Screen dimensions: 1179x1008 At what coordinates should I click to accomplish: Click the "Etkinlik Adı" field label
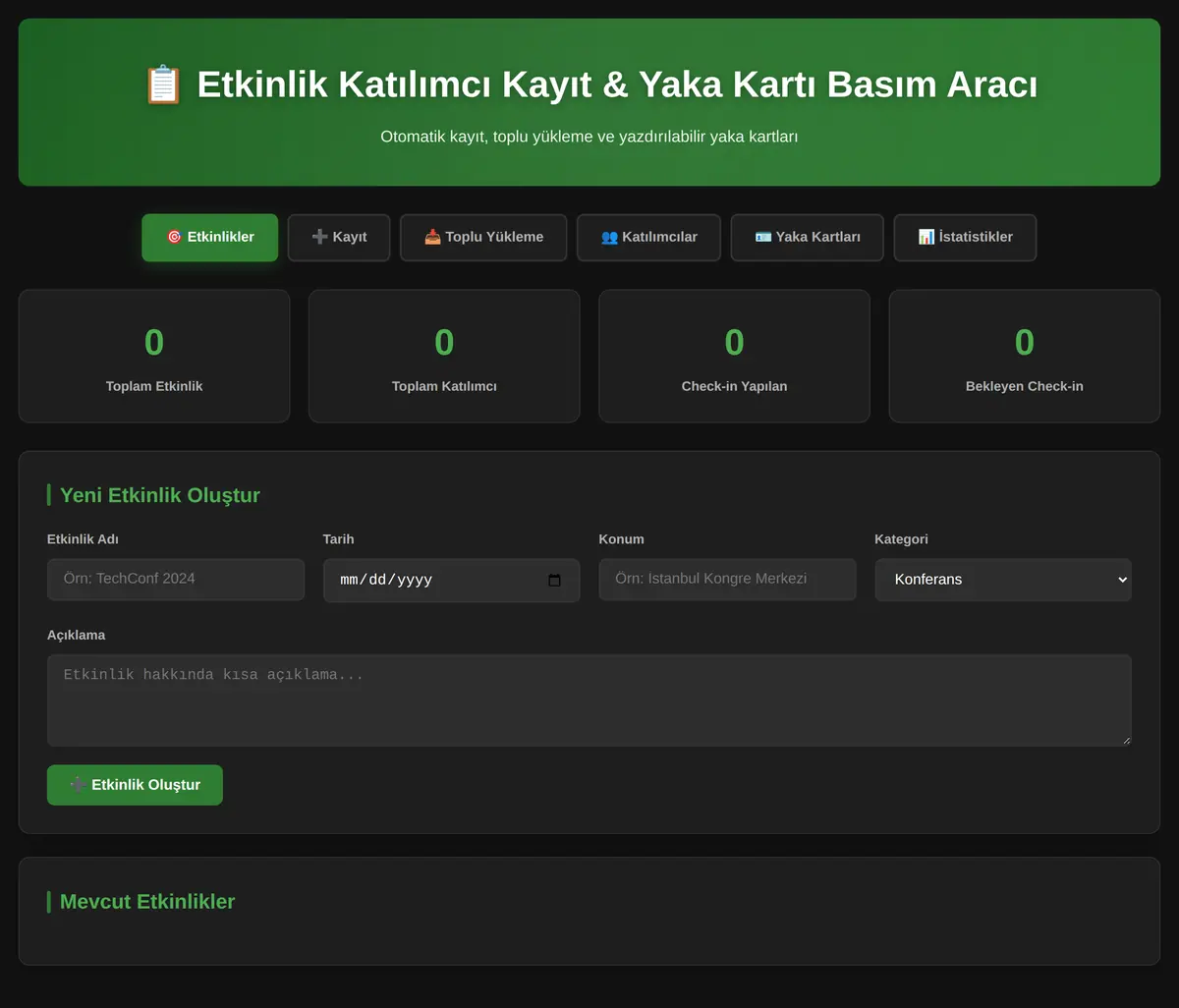(x=83, y=539)
